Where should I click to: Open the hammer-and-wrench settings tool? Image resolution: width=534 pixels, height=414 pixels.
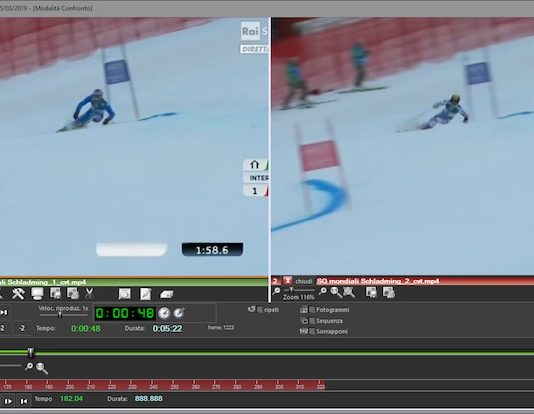click(x=18, y=293)
